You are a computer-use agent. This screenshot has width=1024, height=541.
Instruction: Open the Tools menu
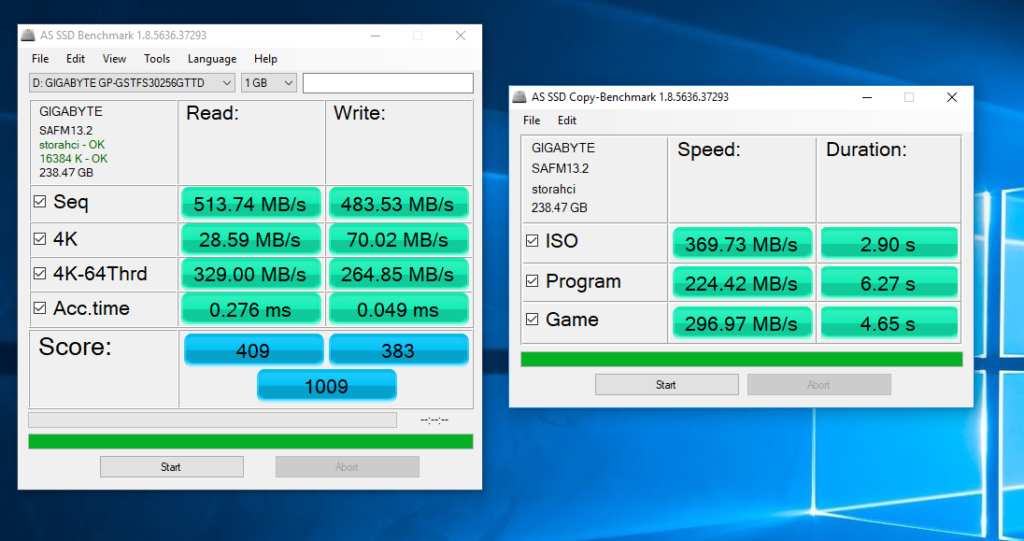click(x=157, y=59)
